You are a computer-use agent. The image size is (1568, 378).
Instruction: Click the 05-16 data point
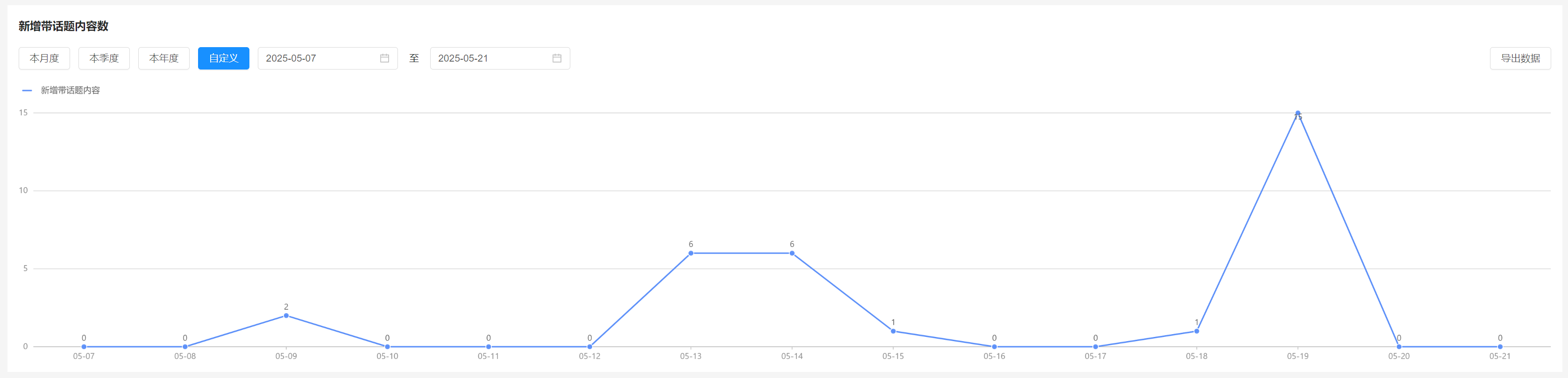coord(994,347)
